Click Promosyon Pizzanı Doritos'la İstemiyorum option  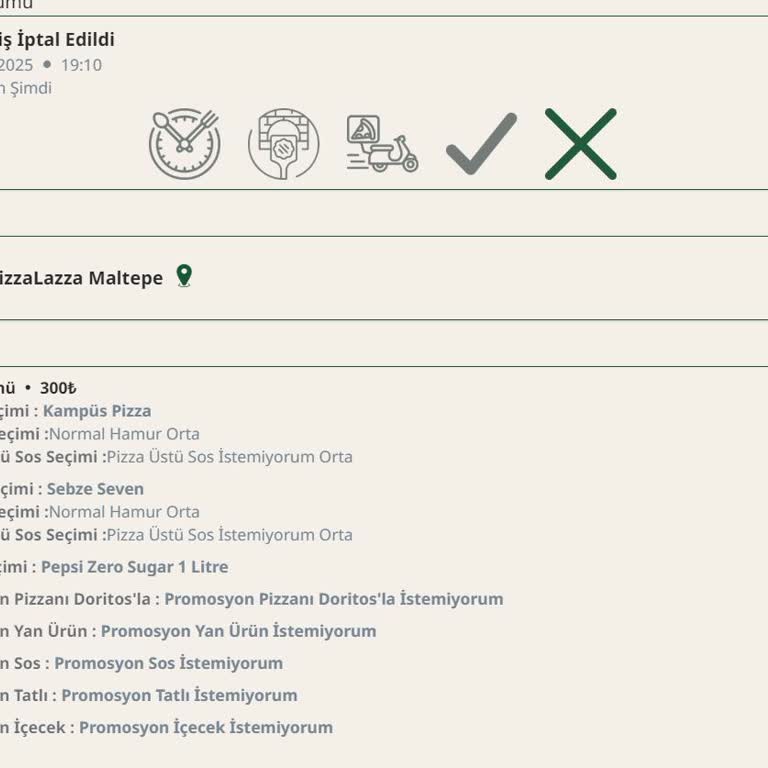334,599
